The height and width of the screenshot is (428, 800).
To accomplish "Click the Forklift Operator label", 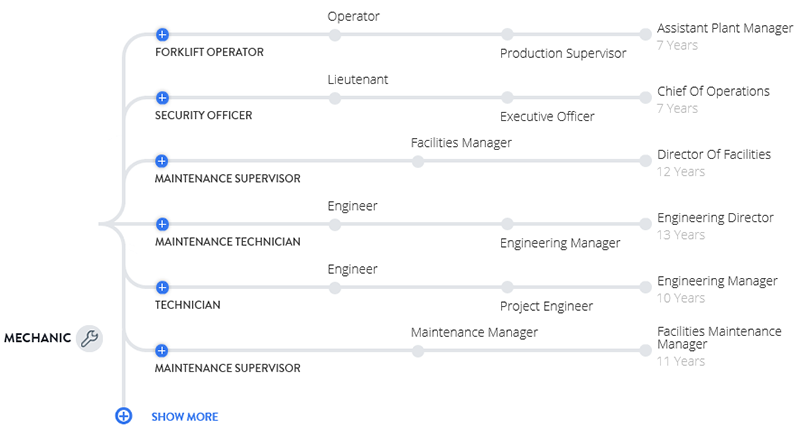I will (209, 52).
